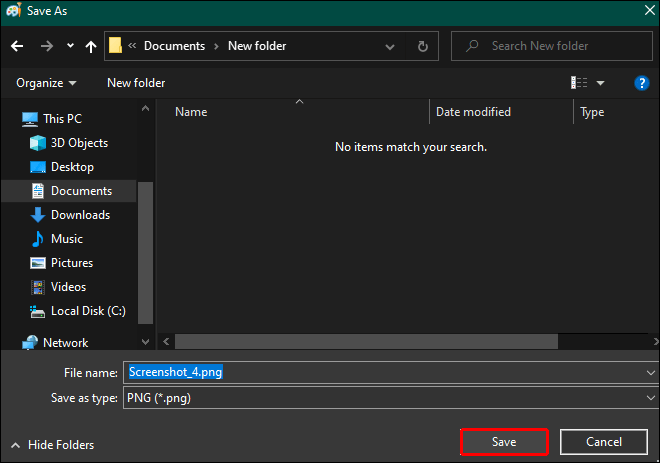The width and height of the screenshot is (660, 463).
Task: Open the view options dropdown arrow
Action: pyautogui.click(x=601, y=83)
